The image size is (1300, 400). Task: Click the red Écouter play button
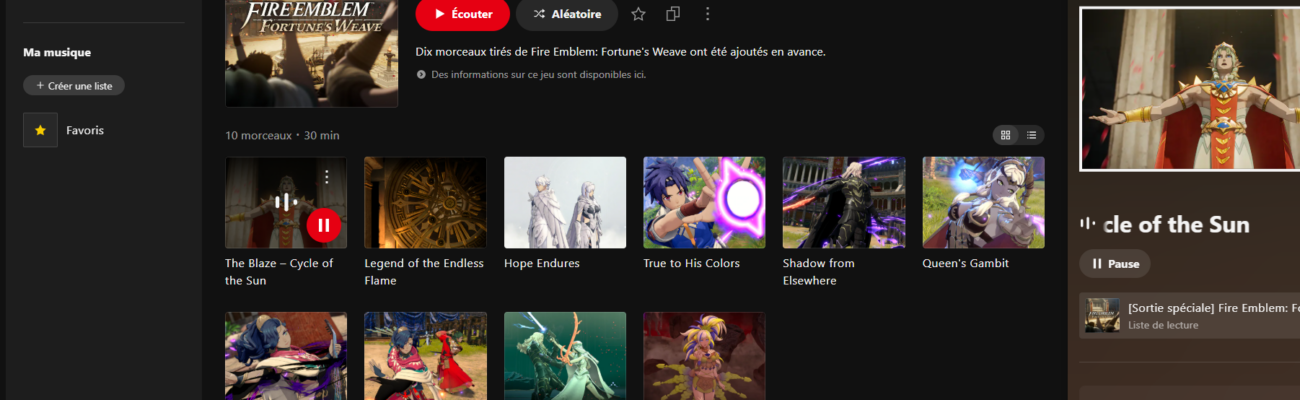point(462,14)
